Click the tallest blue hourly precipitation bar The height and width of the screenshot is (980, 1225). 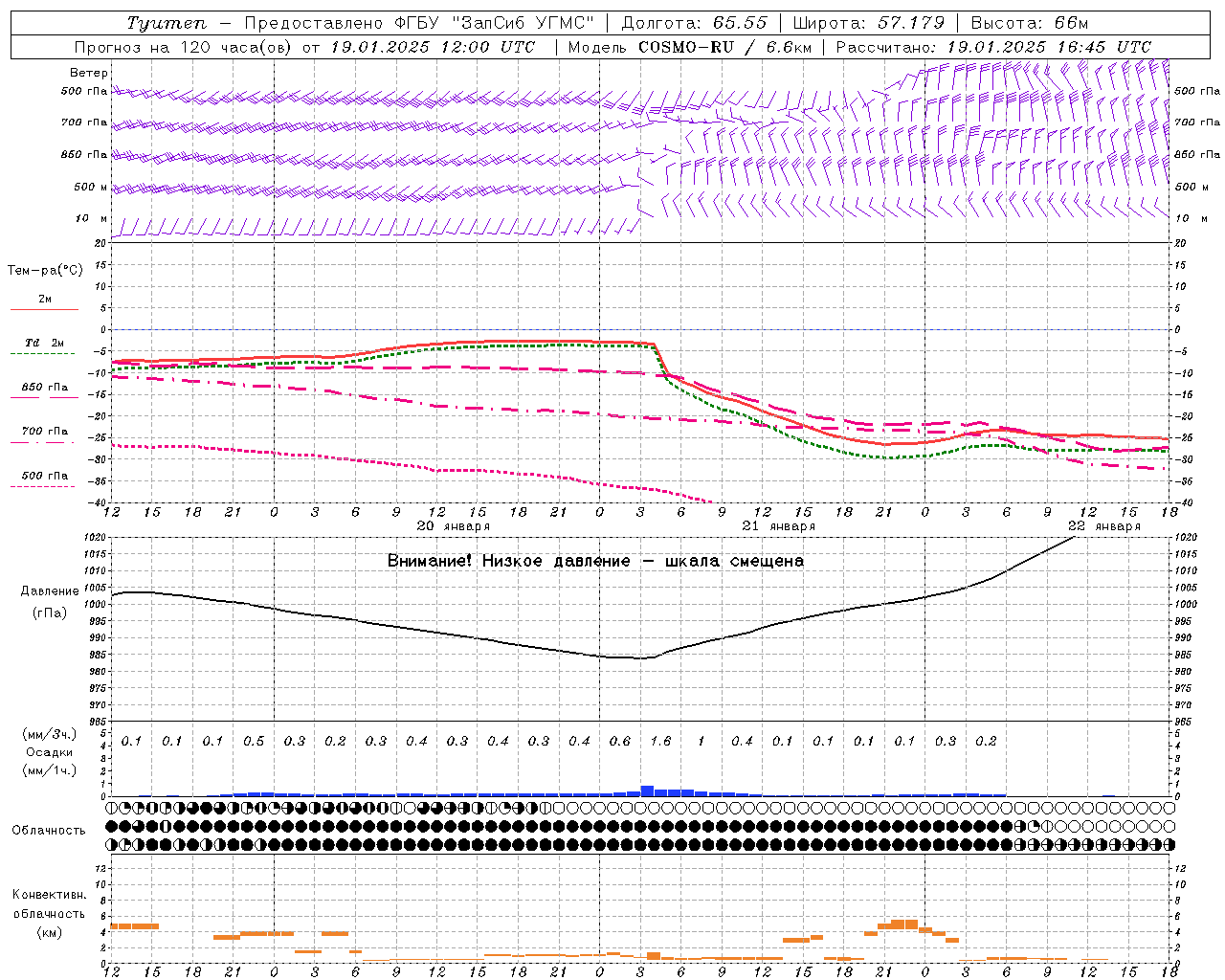(x=647, y=791)
